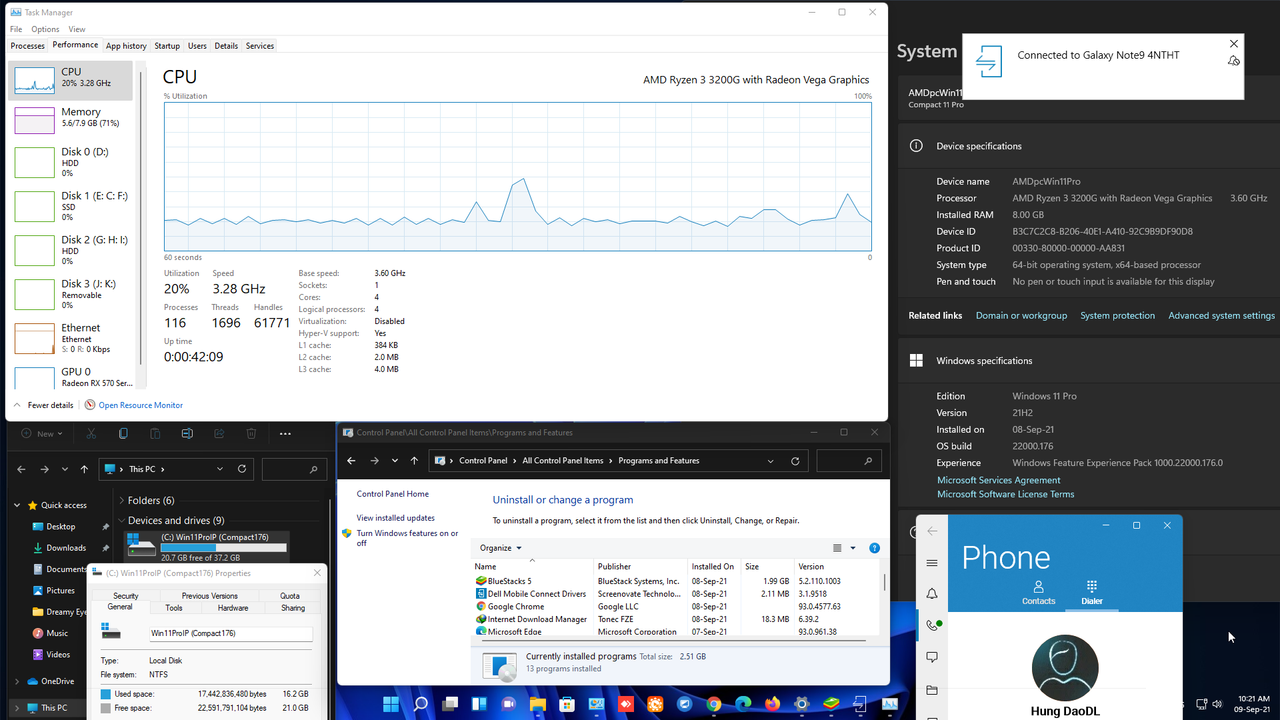Collapse Task Manager with Fewer details
The height and width of the screenshot is (720, 1280).
[x=43, y=405]
